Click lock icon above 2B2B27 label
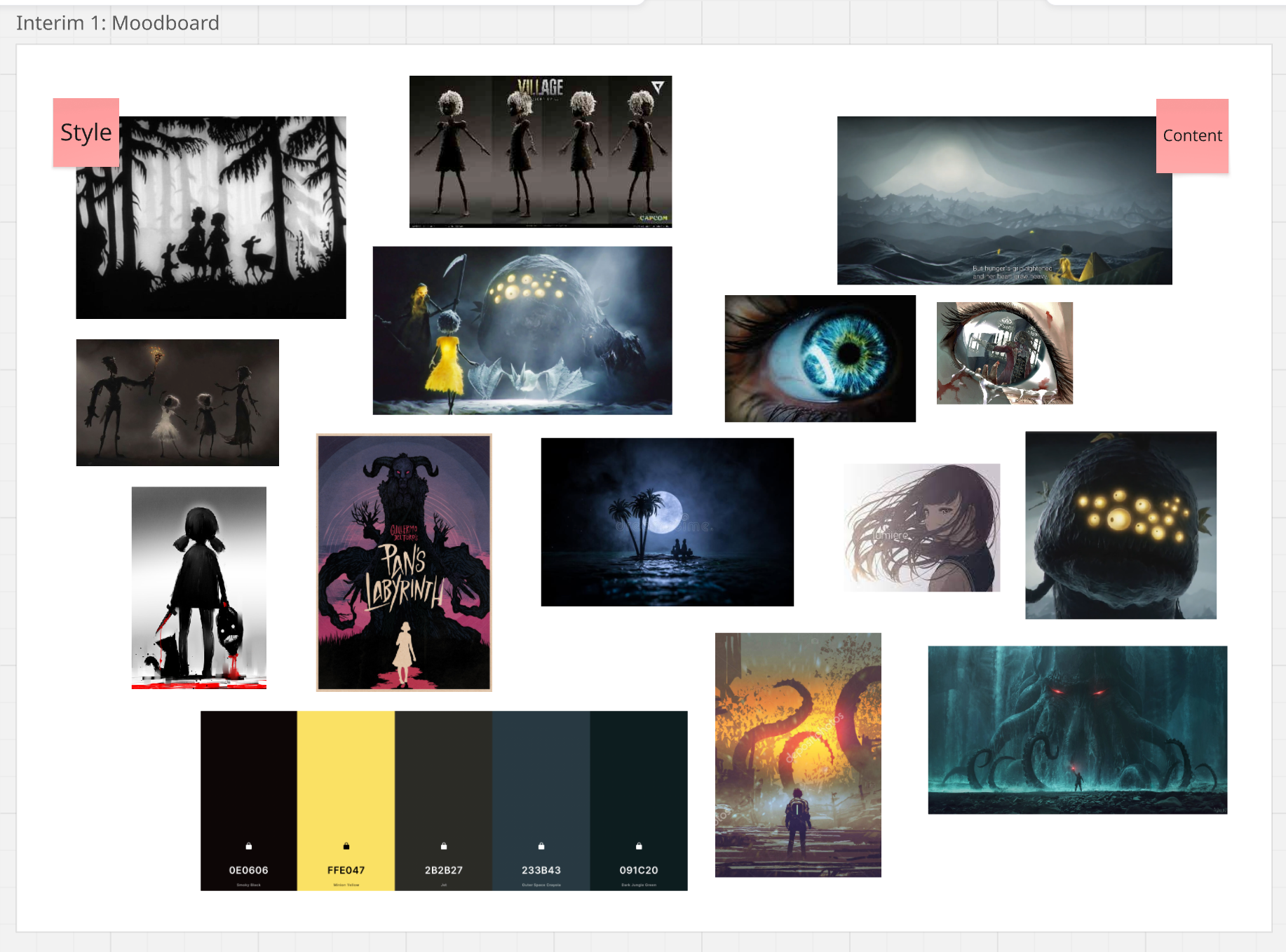This screenshot has height=952, width=1286. click(444, 846)
